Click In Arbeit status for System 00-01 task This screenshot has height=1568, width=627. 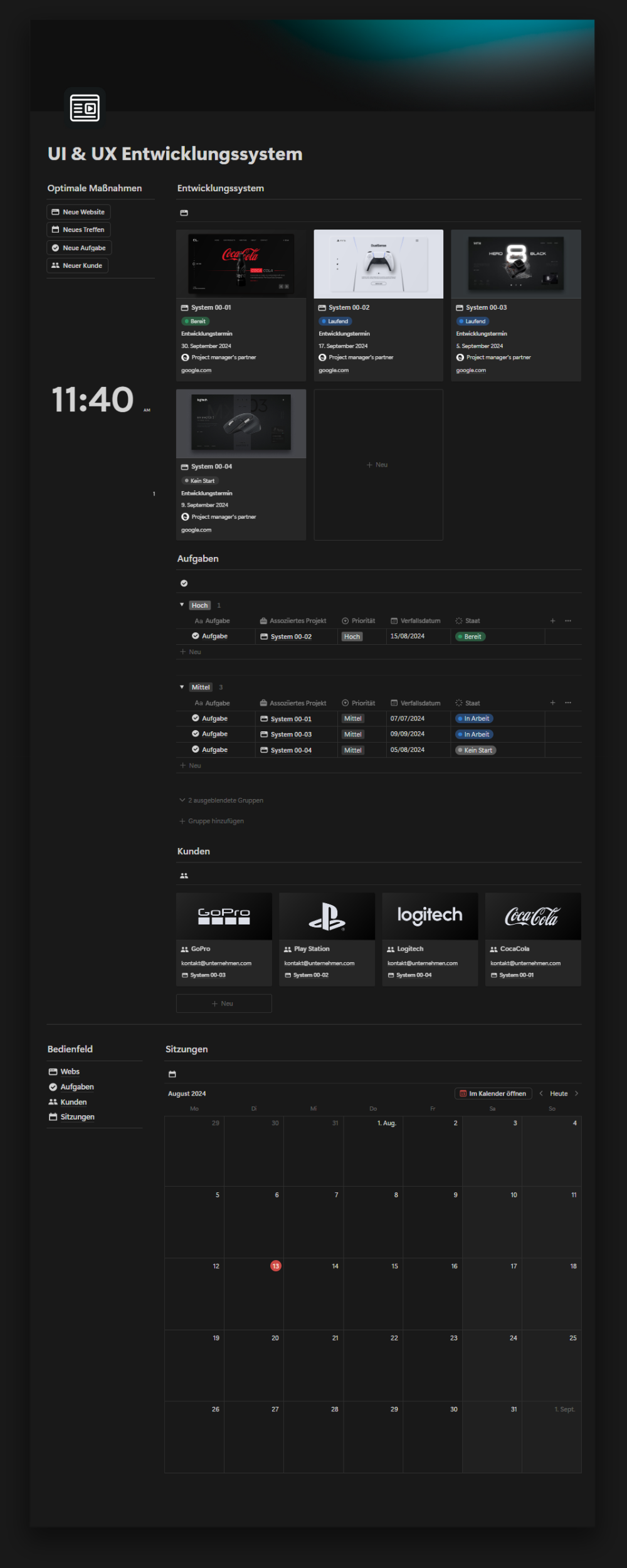(475, 719)
